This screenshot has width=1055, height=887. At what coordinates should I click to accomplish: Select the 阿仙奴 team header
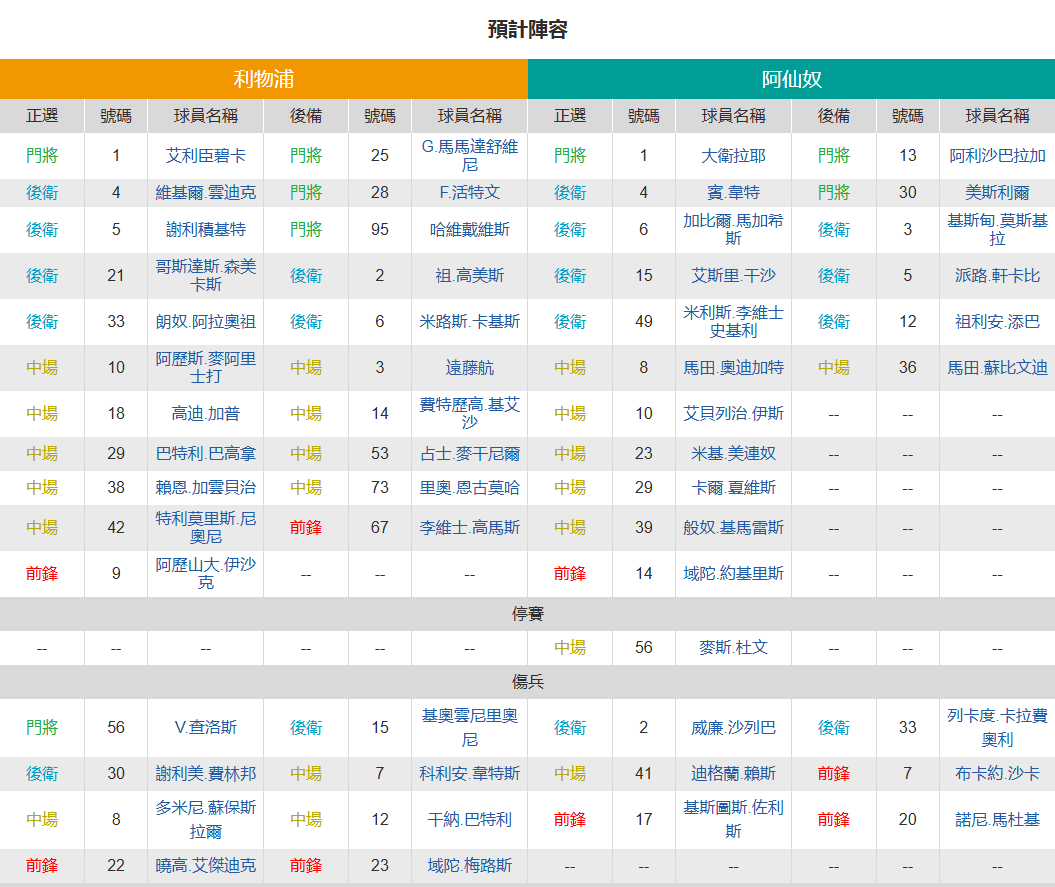pyautogui.click(x=791, y=79)
